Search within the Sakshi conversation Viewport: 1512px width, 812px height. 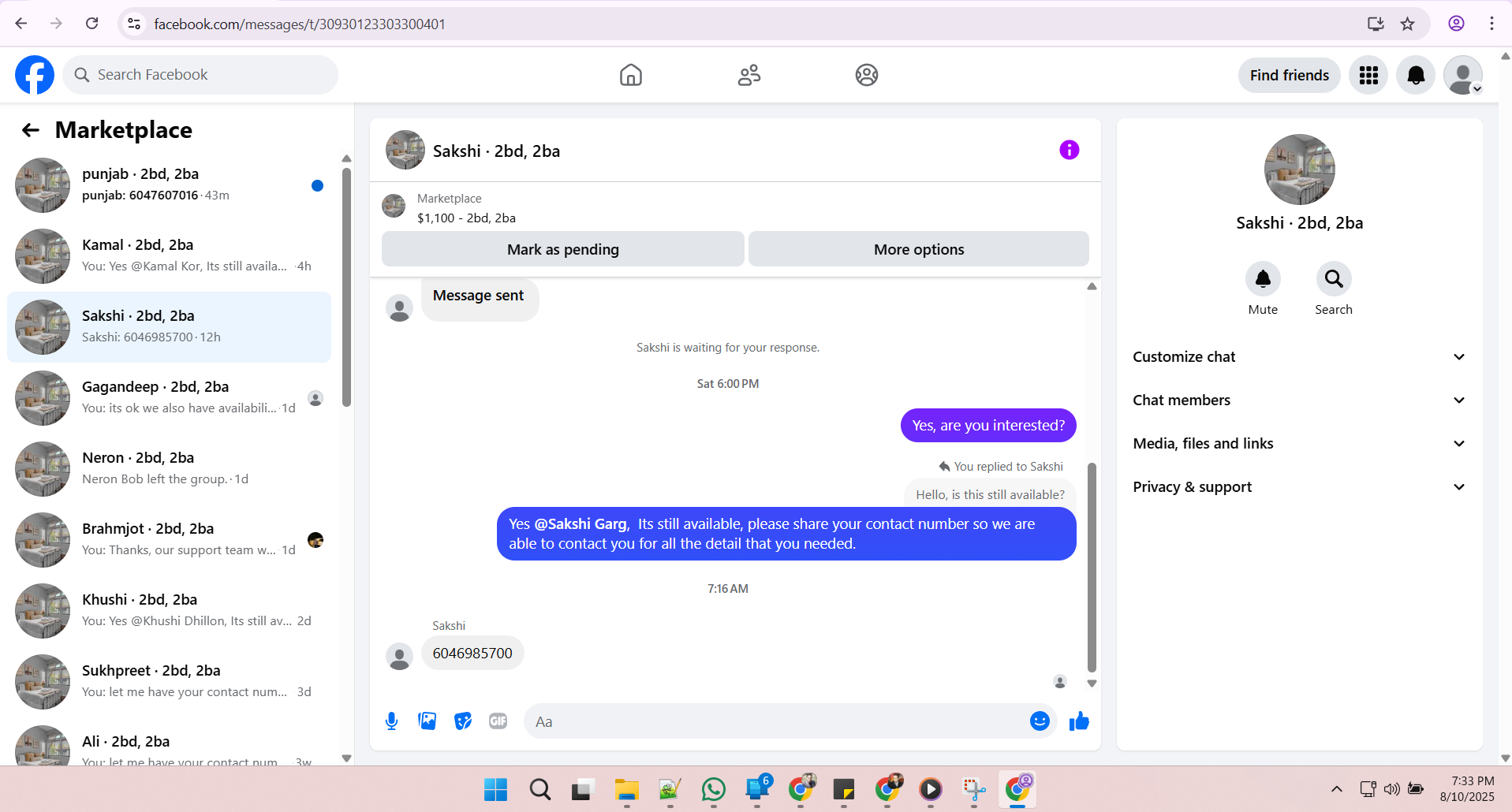coord(1334,279)
